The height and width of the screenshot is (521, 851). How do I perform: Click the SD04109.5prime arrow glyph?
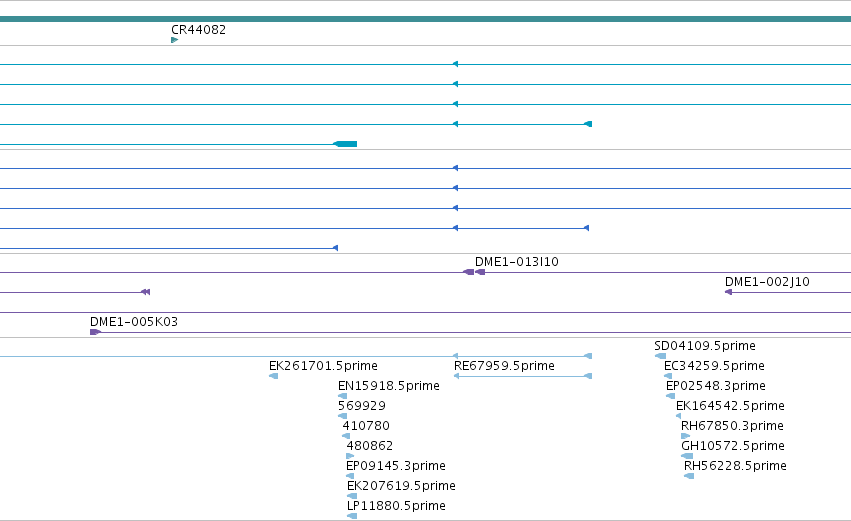coord(660,356)
